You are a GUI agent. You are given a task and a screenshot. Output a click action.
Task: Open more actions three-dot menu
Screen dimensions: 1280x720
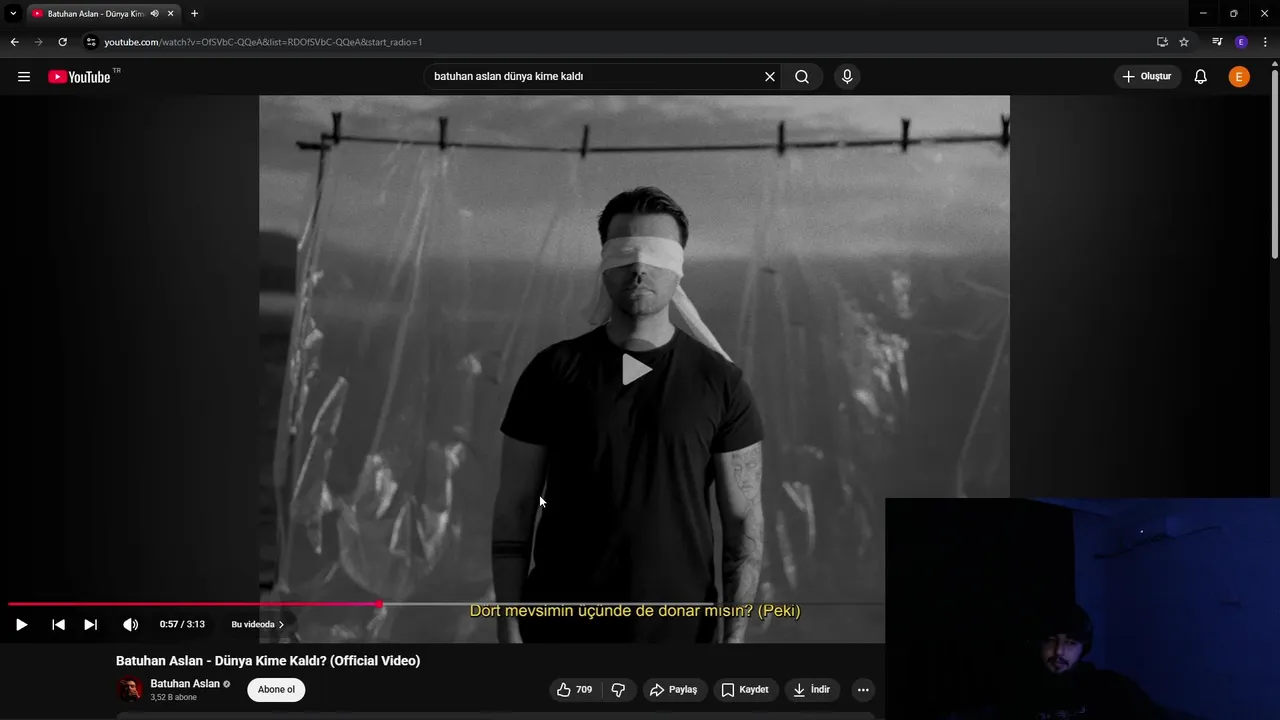(x=863, y=690)
